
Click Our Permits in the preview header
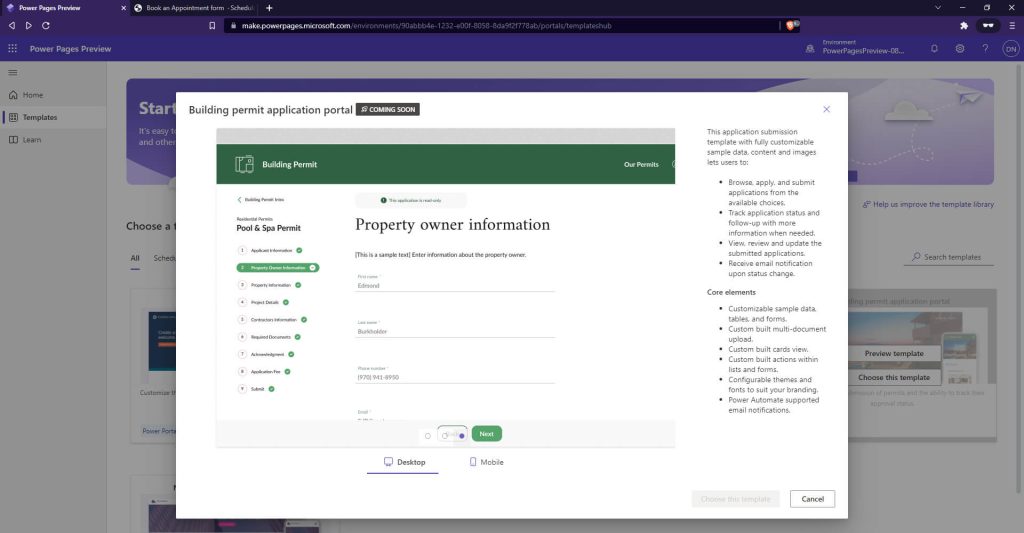click(x=641, y=165)
